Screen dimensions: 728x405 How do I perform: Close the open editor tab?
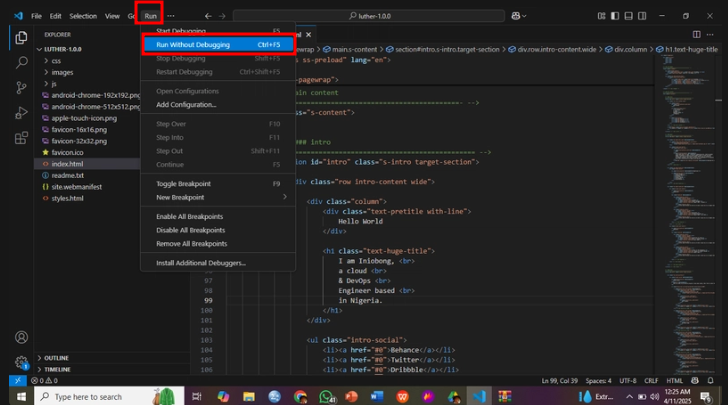(x=308, y=35)
